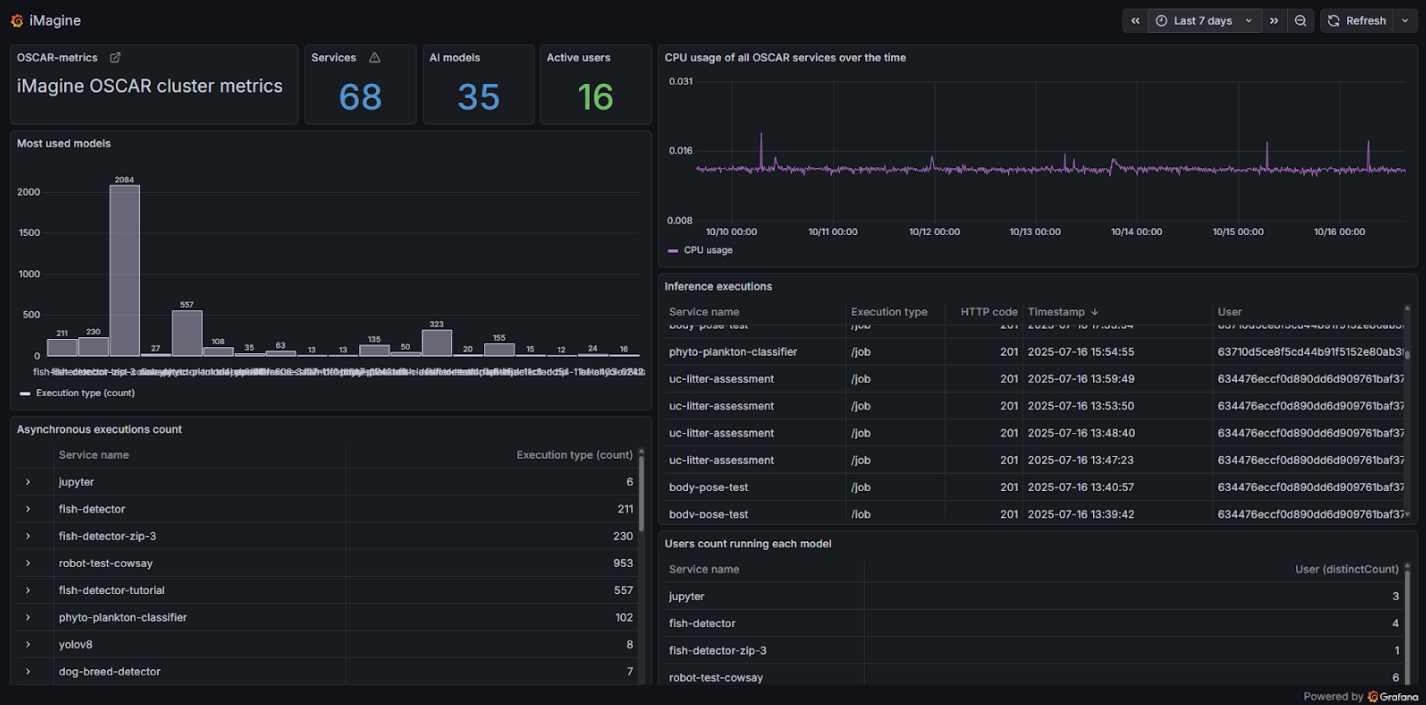Viewport: 1426px width, 705px height.
Task: Toggle Timestamp column sort order
Action: (x=1062, y=311)
